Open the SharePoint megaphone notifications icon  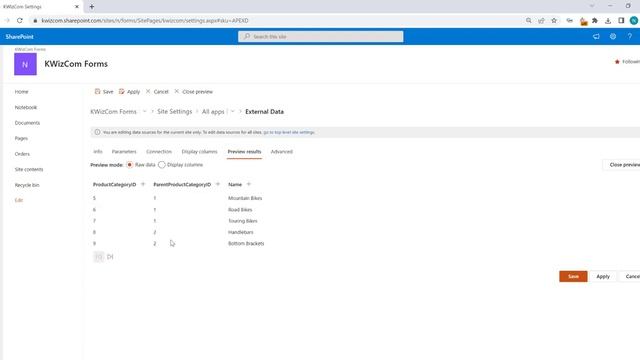(x=596, y=36)
